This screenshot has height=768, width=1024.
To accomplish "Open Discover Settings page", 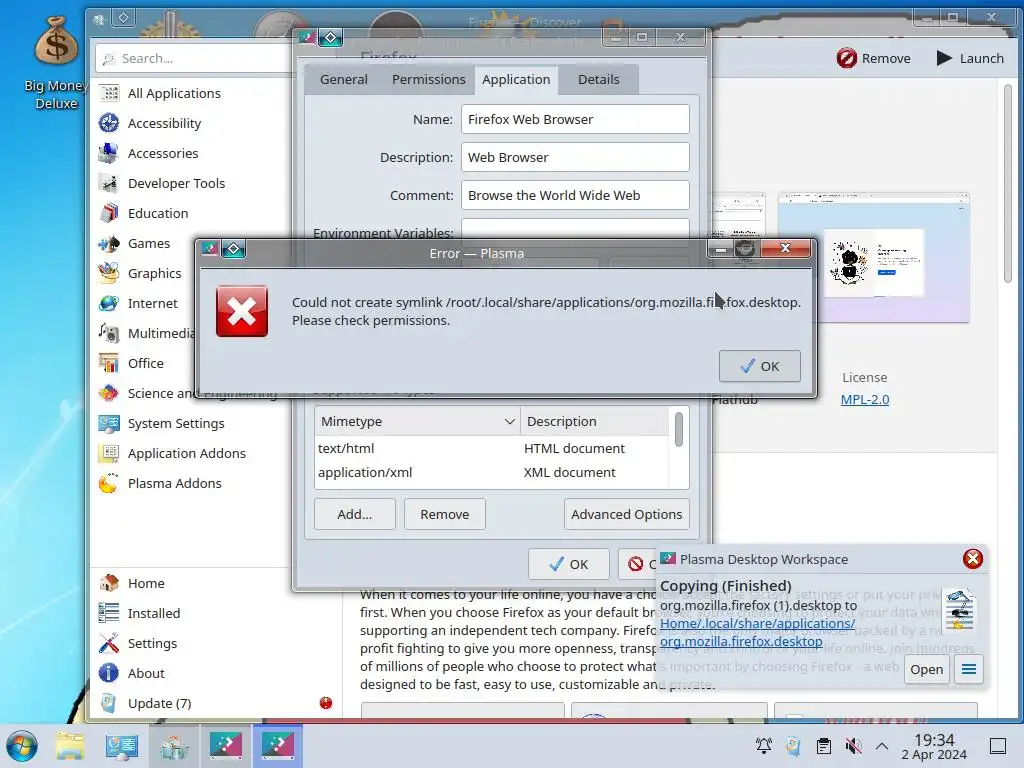I will tap(152, 644).
